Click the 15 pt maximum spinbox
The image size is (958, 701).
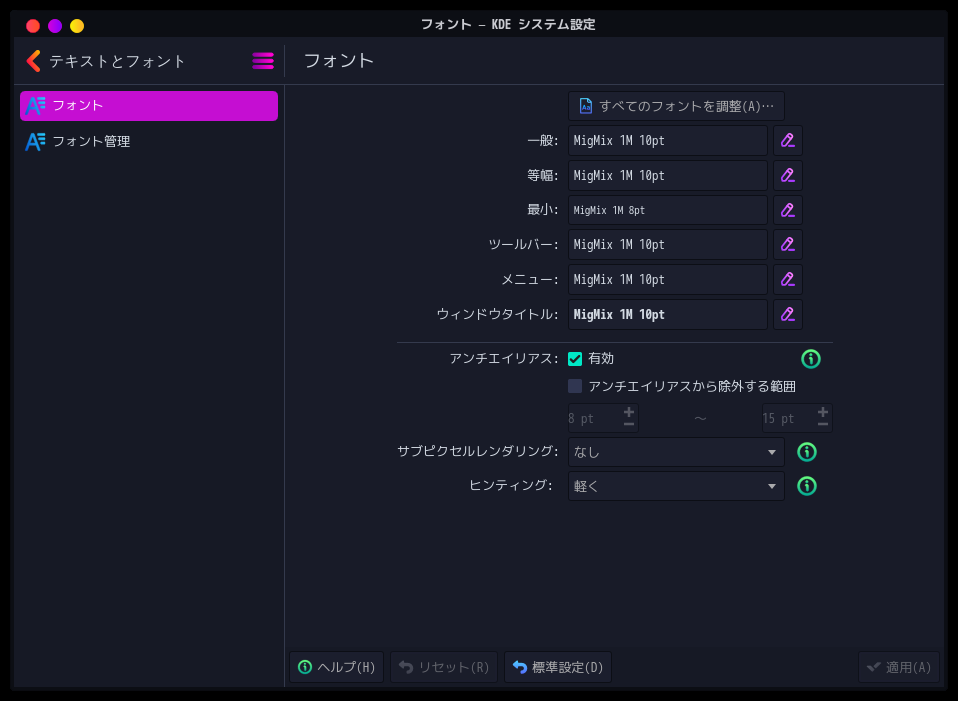(x=797, y=418)
